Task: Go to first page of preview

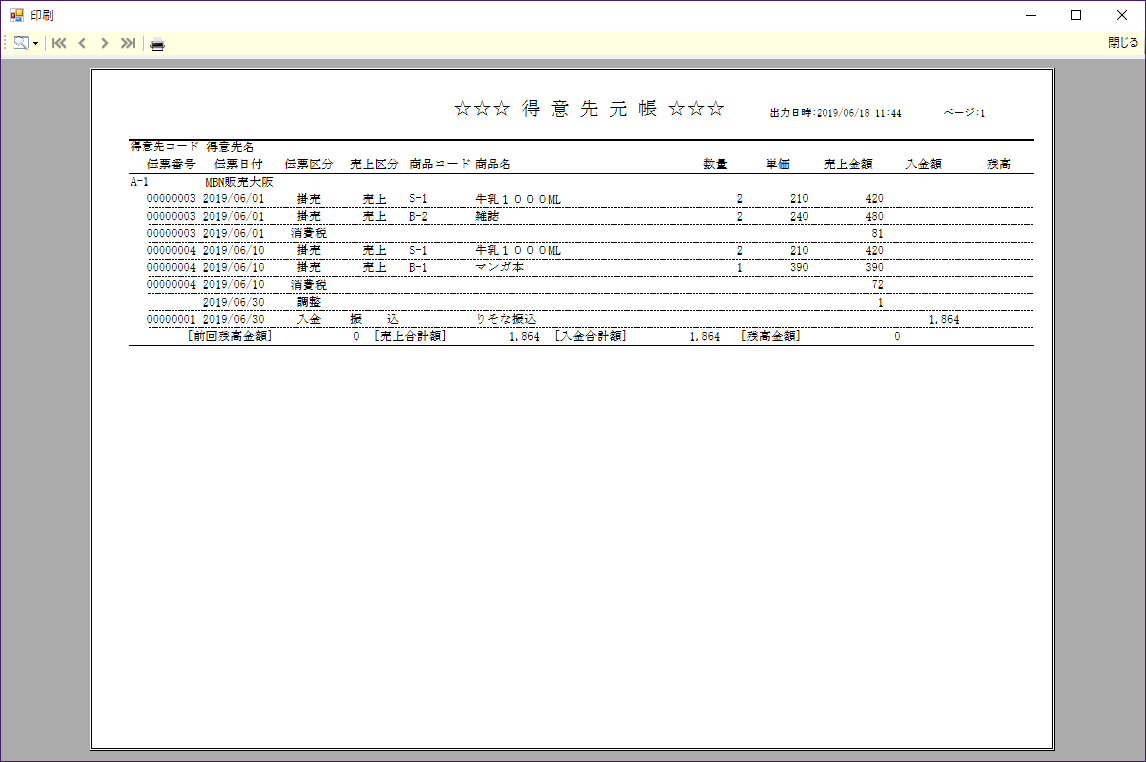Action: pyautogui.click(x=59, y=43)
